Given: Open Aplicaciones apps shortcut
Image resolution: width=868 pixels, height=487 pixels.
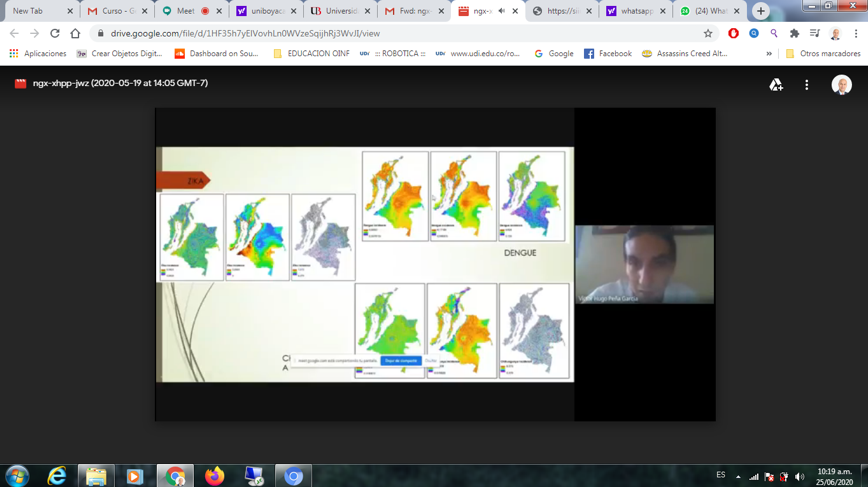Looking at the screenshot, I should click(38, 54).
